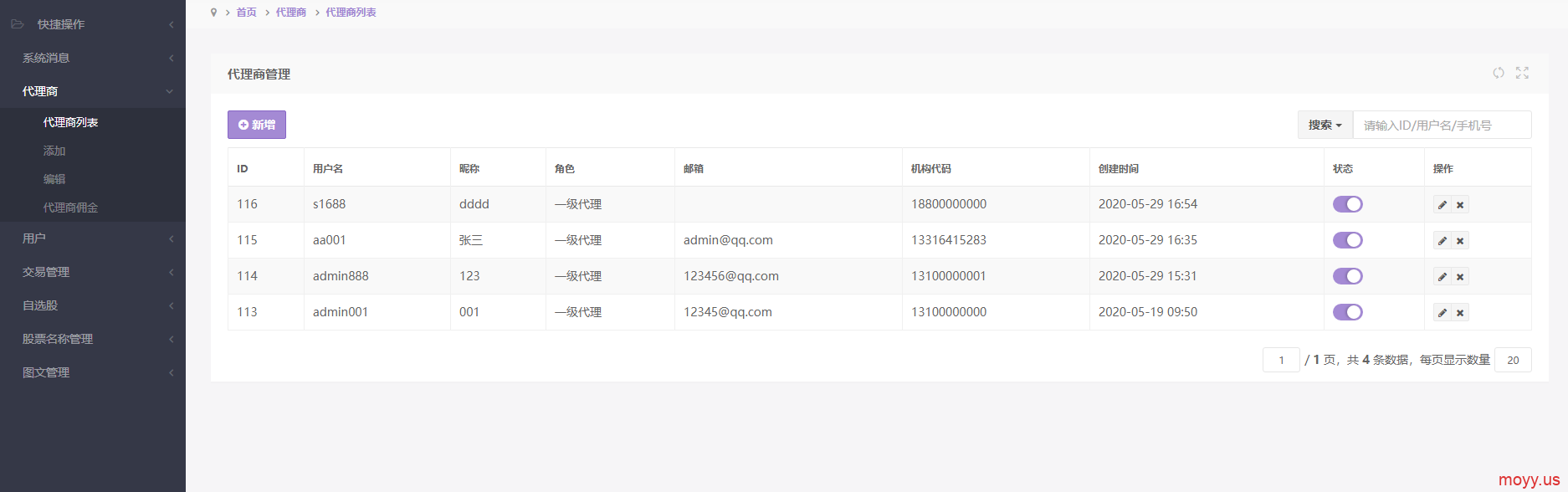The width and height of the screenshot is (1568, 492).
Task: Select 代理商佣金 in the sidebar submenu
Action: click(x=70, y=208)
